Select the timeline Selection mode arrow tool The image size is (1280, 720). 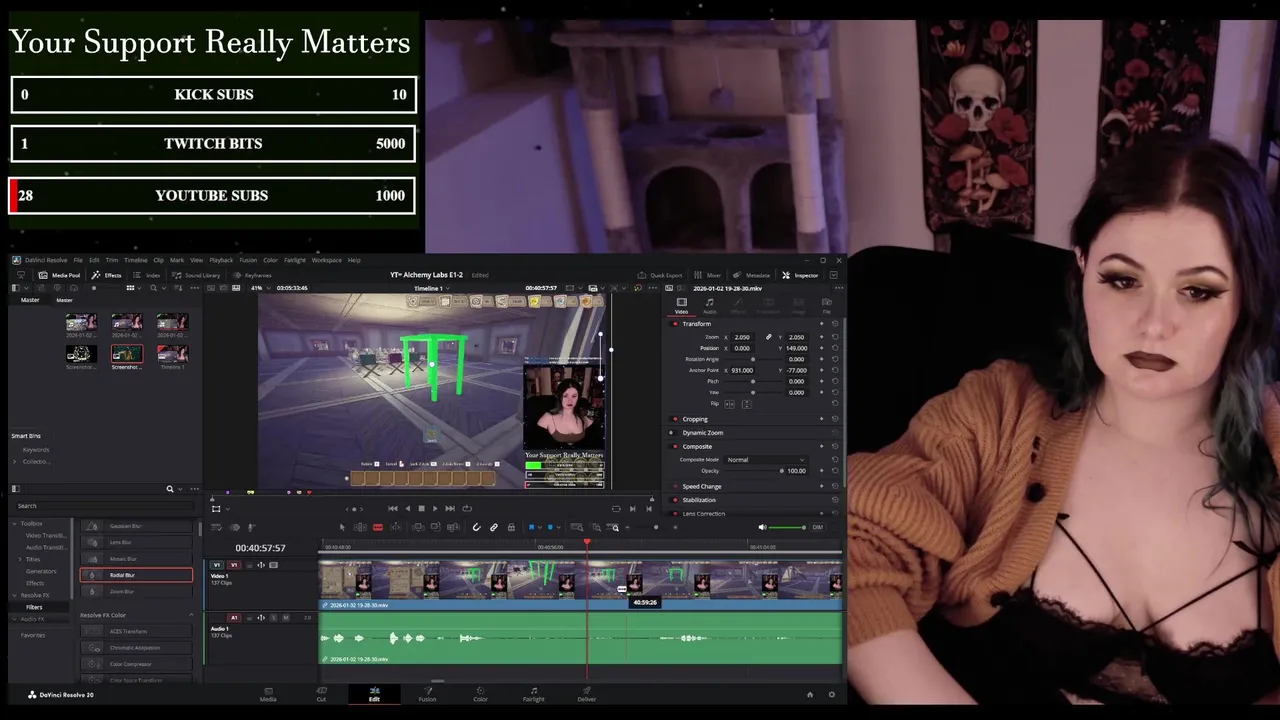(x=342, y=527)
